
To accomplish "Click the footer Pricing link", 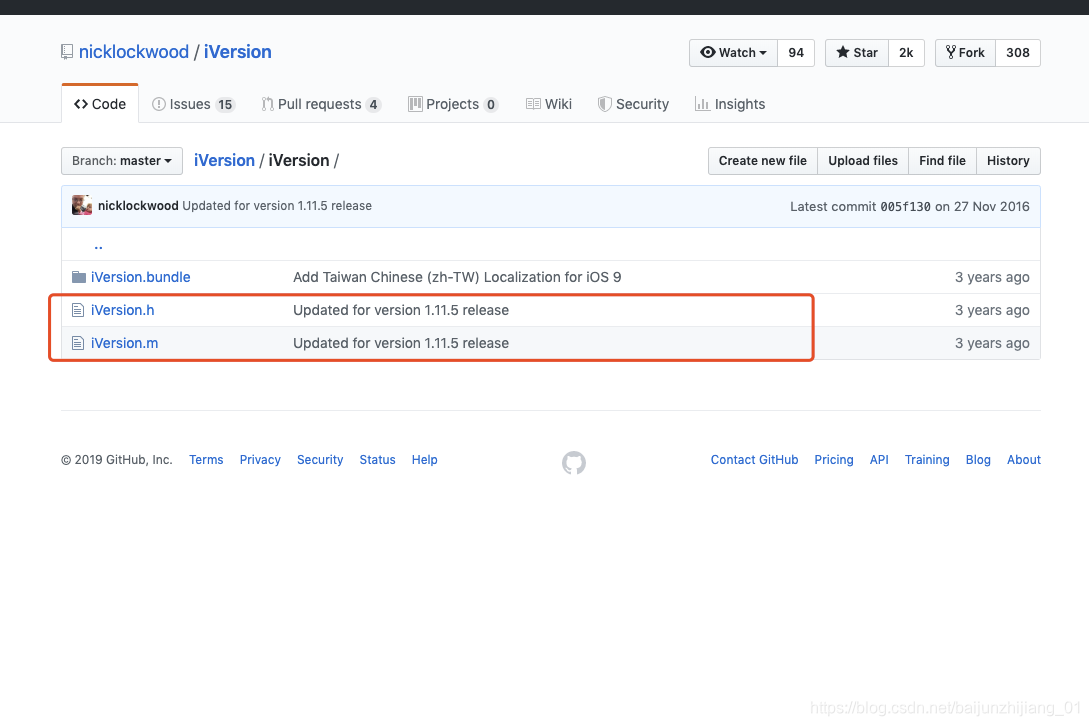I will [833, 460].
